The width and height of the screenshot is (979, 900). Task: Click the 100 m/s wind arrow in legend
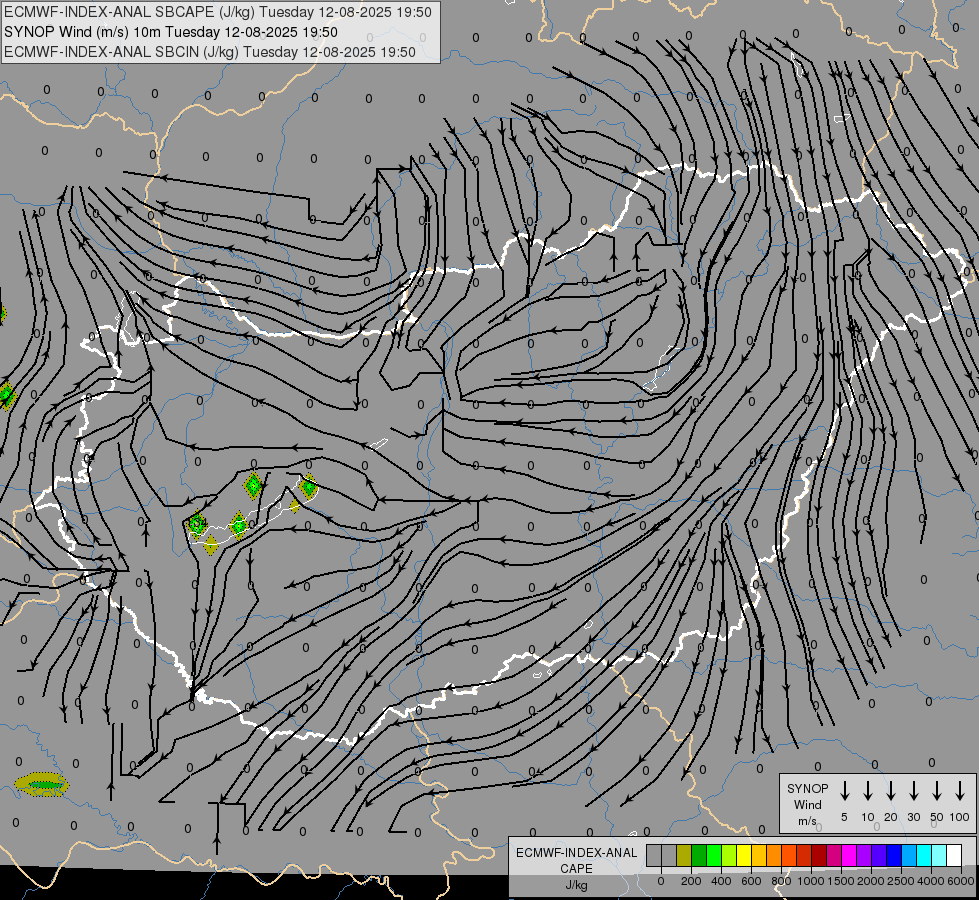[x=960, y=791]
